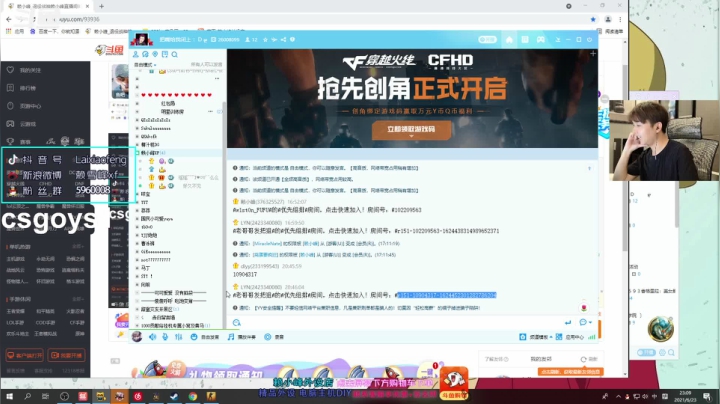
Task: Open the app center button
Action: tap(569, 337)
